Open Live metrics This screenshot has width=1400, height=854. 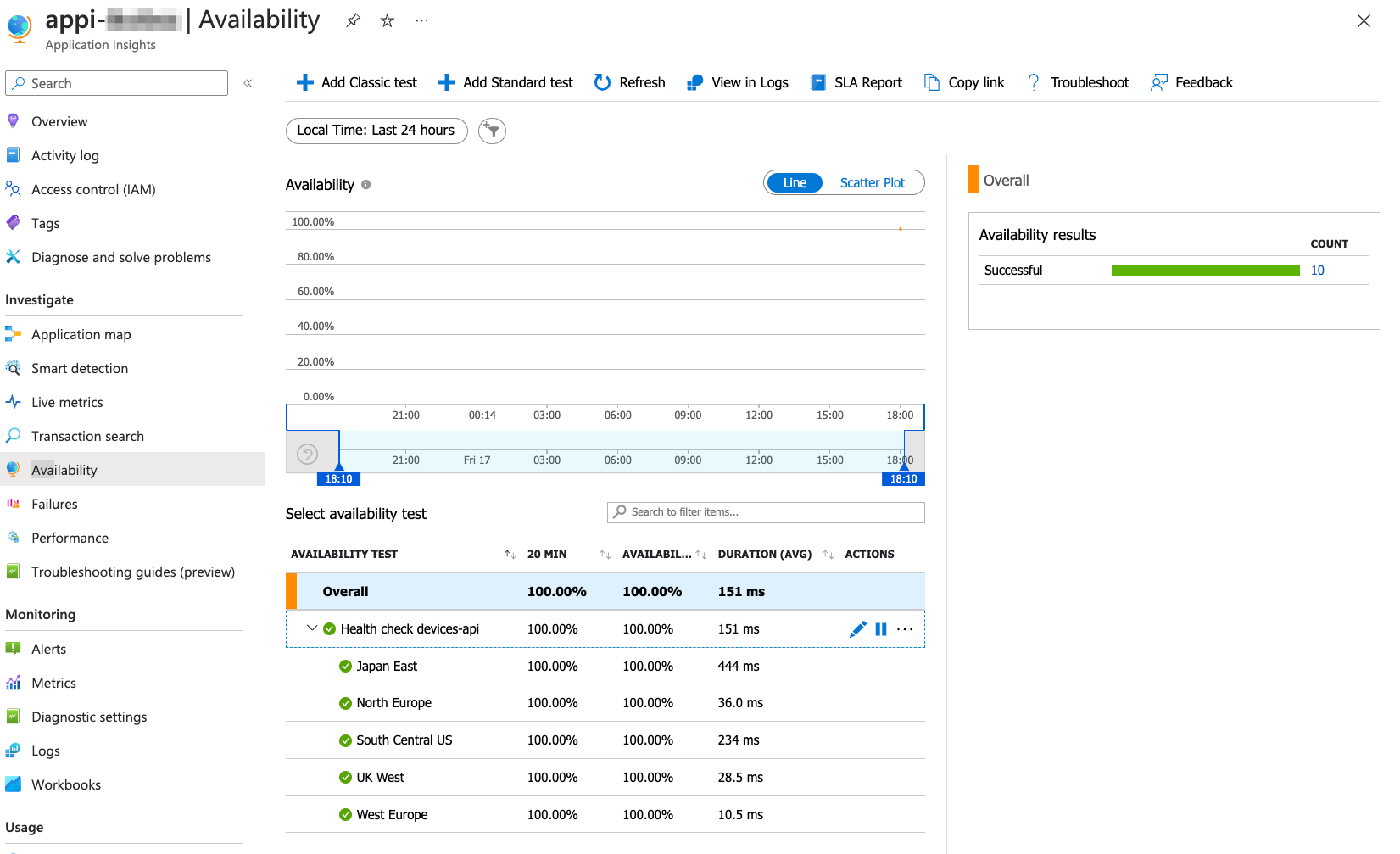pos(67,402)
